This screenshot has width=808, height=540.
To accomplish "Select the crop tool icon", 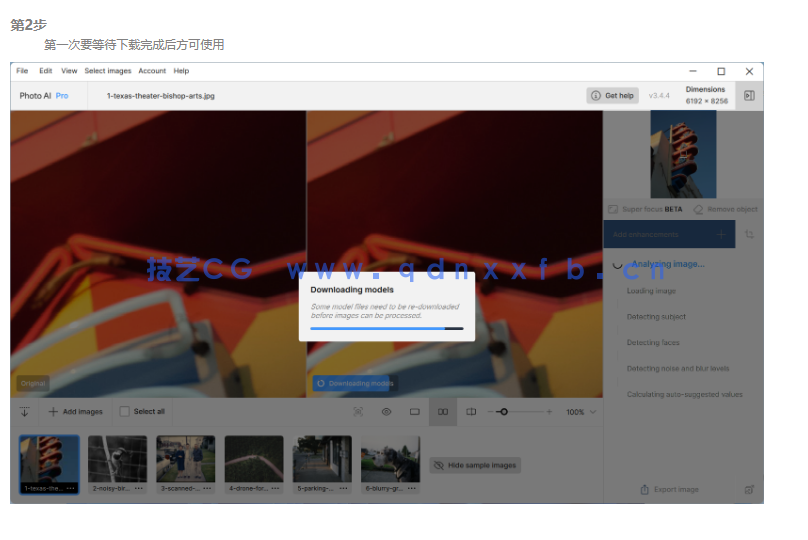I will point(749,234).
